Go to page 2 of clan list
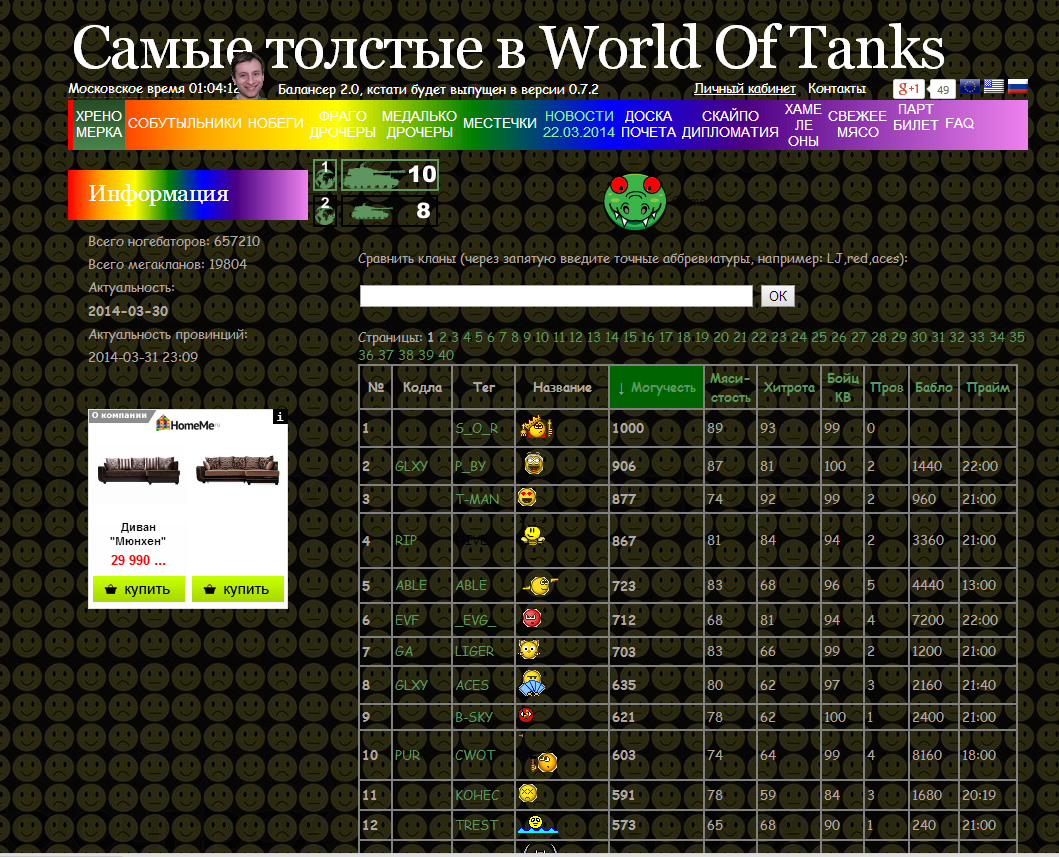The image size is (1059, 857). click(x=443, y=337)
